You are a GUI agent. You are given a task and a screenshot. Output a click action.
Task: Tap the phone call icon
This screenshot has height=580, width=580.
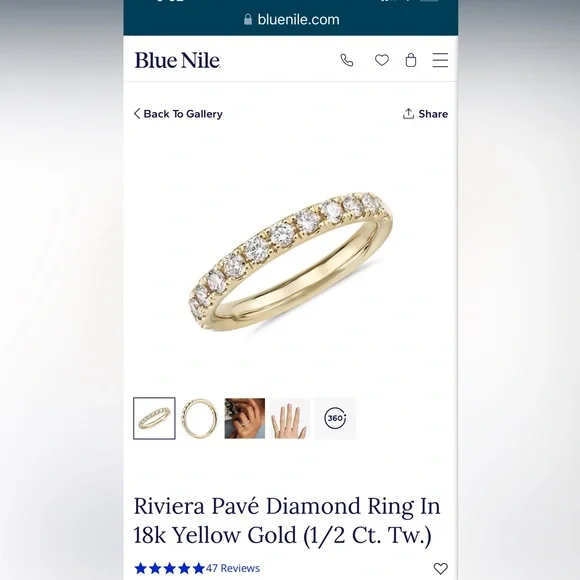[347, 60]
